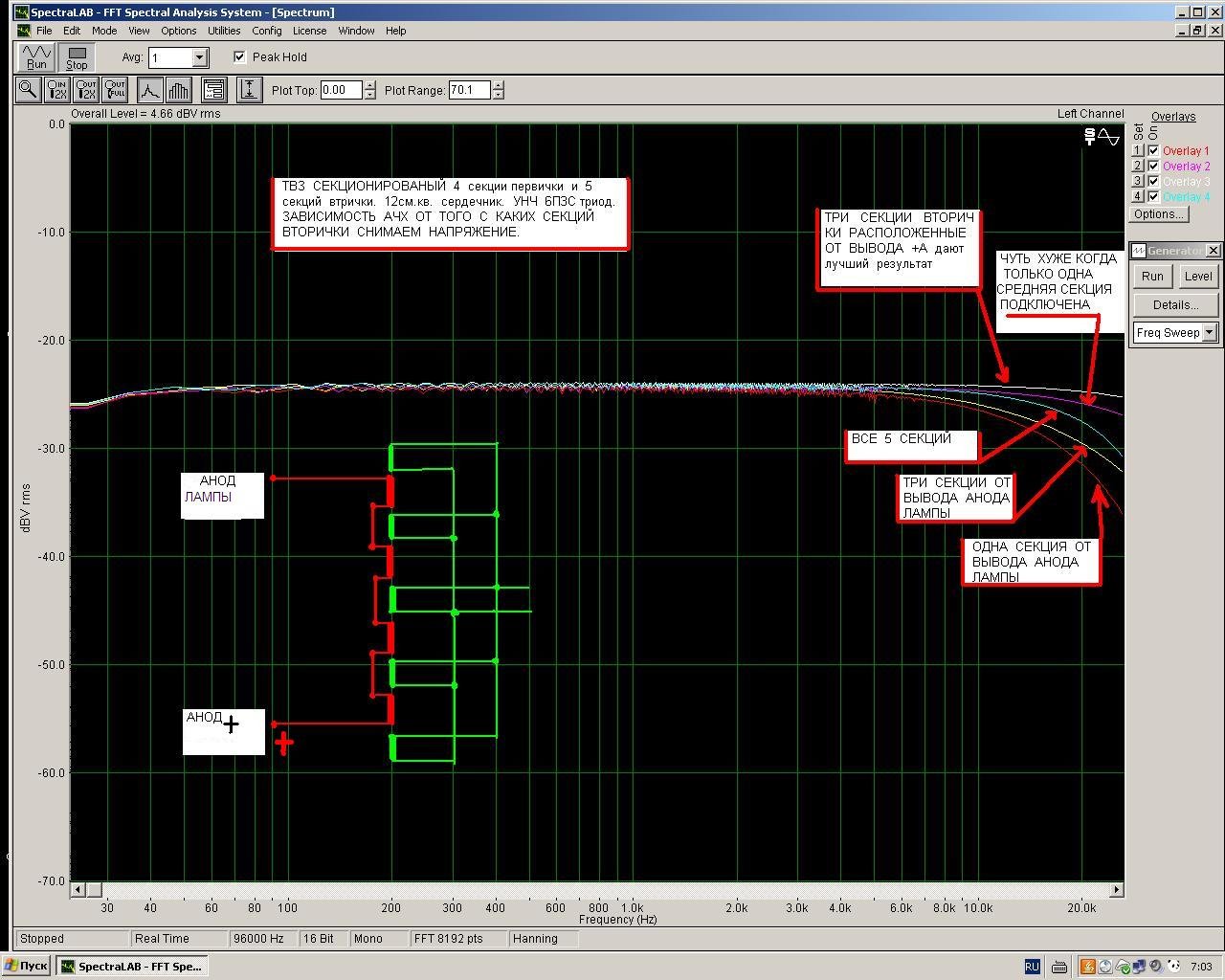The height and width of the screenshot is (980, 1225).
Task: Switch to bar graph plot style
Action: click(179, 90)
